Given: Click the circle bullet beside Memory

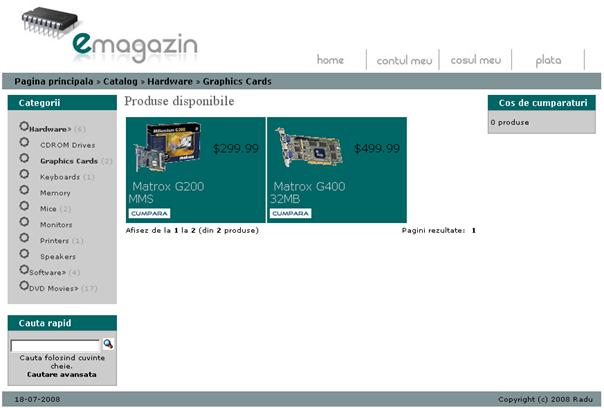Looking at the screenshot, I should 24,190.
